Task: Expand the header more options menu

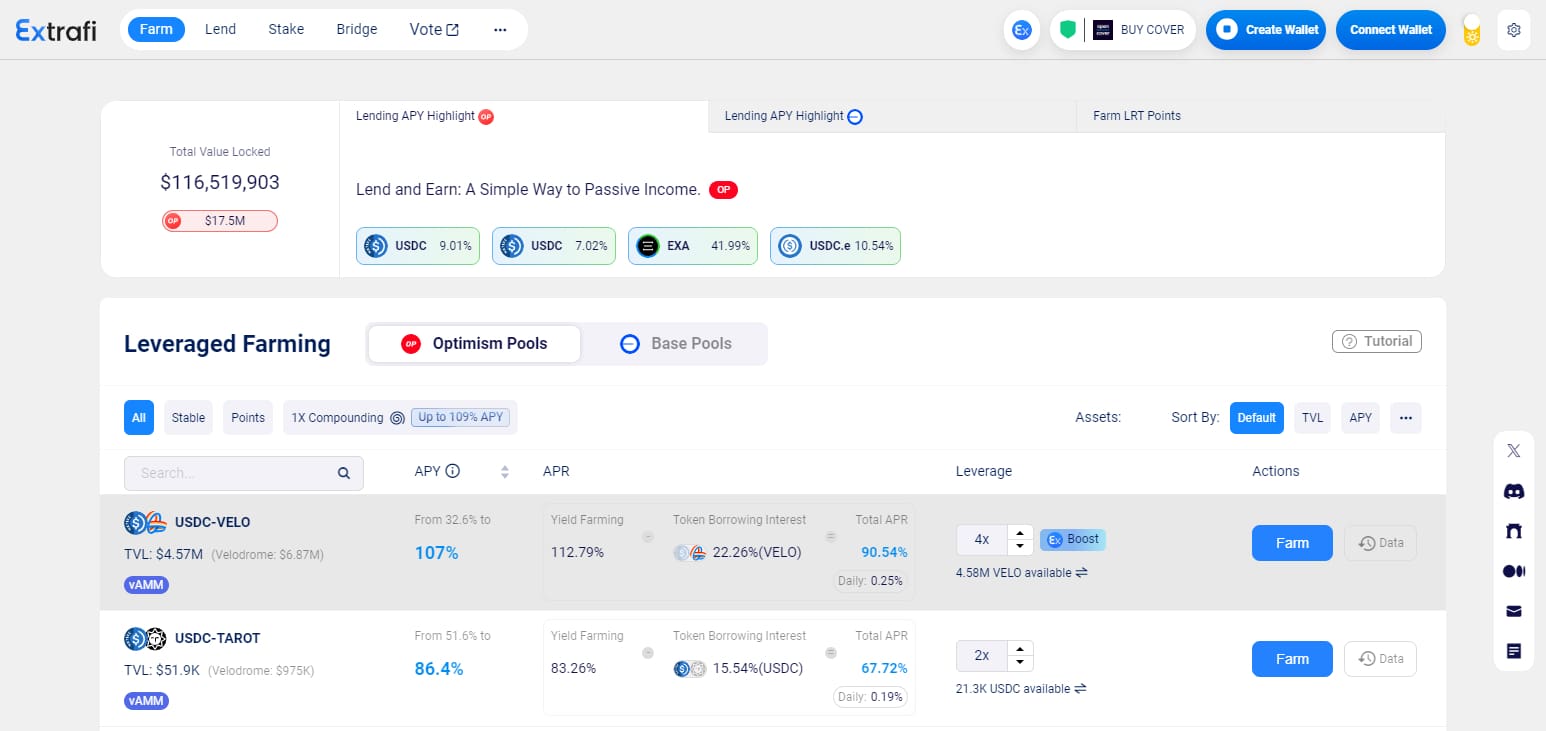Action: [x=500, y=30]
